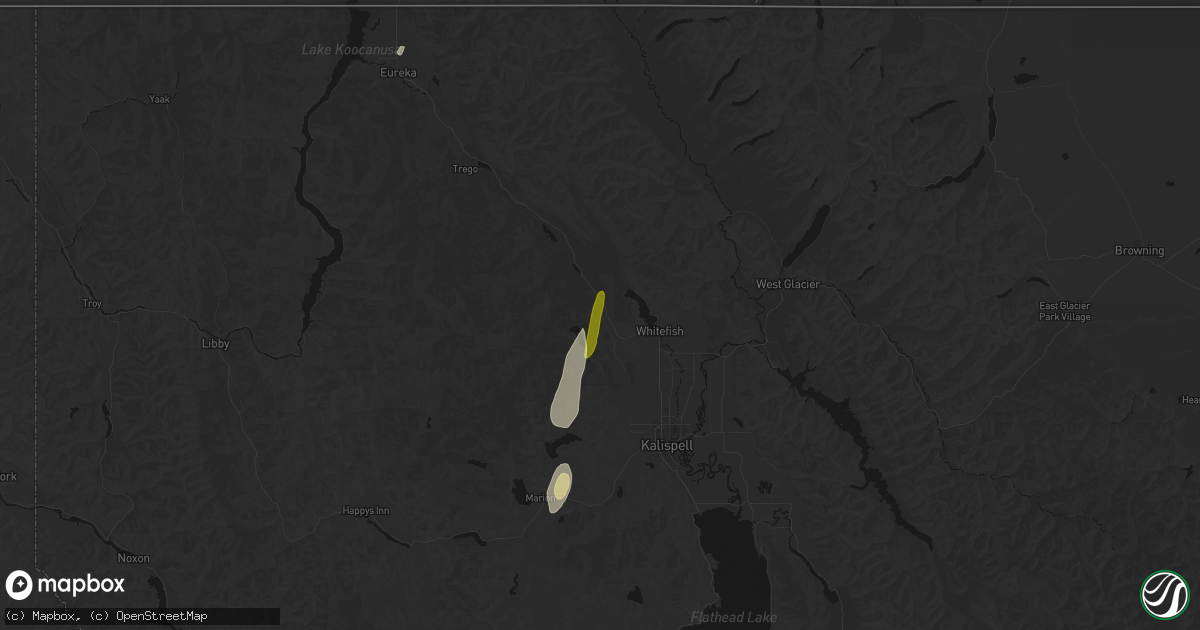Image resolution: width=1200 pixels, height=630 pixels.
Task: Click the Yaak label
Action: click(x=159, y=99)
